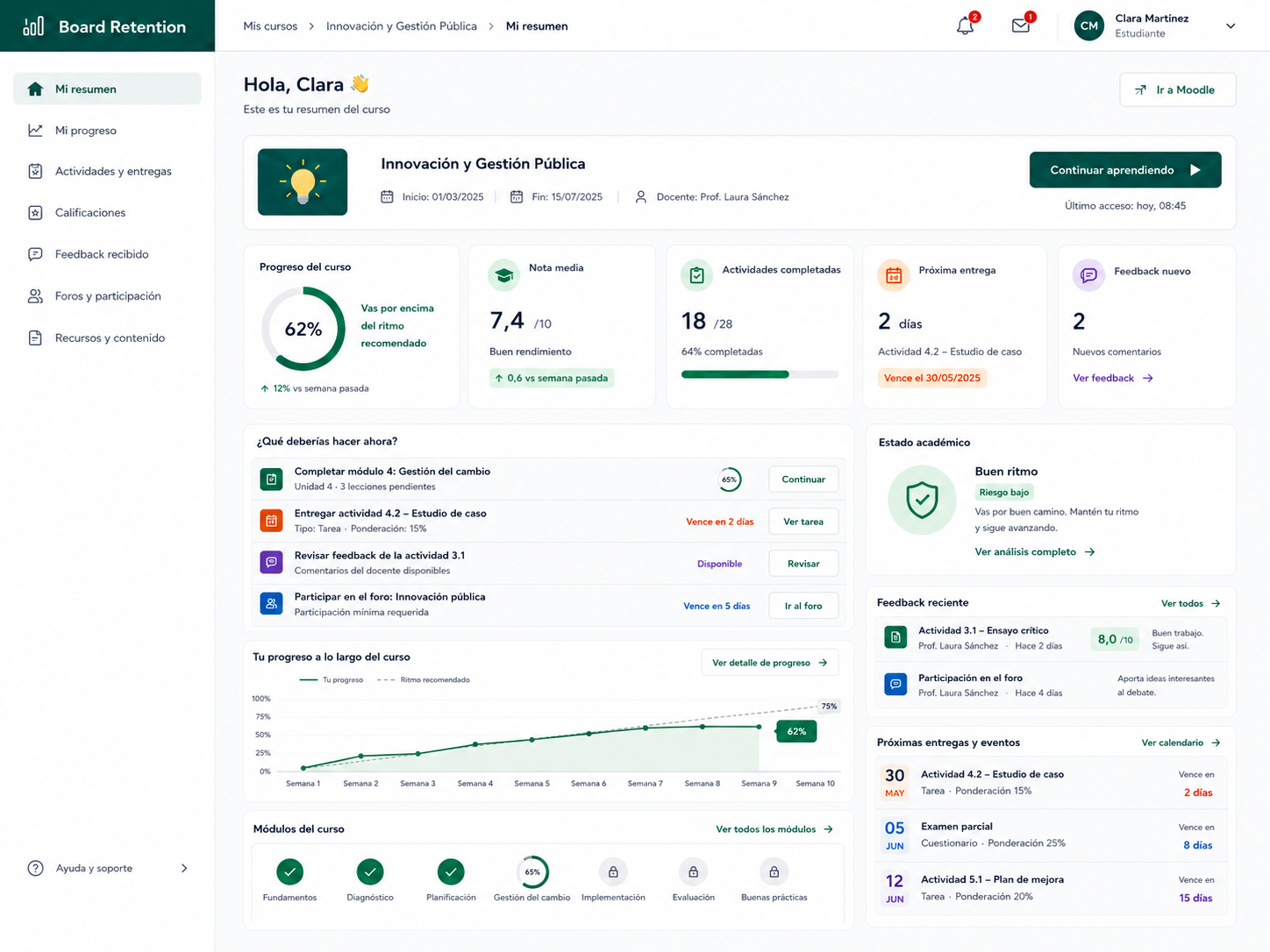Viewport: 1270px width, 952px height.
Task: Click the Mi resumen breadcrumb text
Action: click(537, 26)
